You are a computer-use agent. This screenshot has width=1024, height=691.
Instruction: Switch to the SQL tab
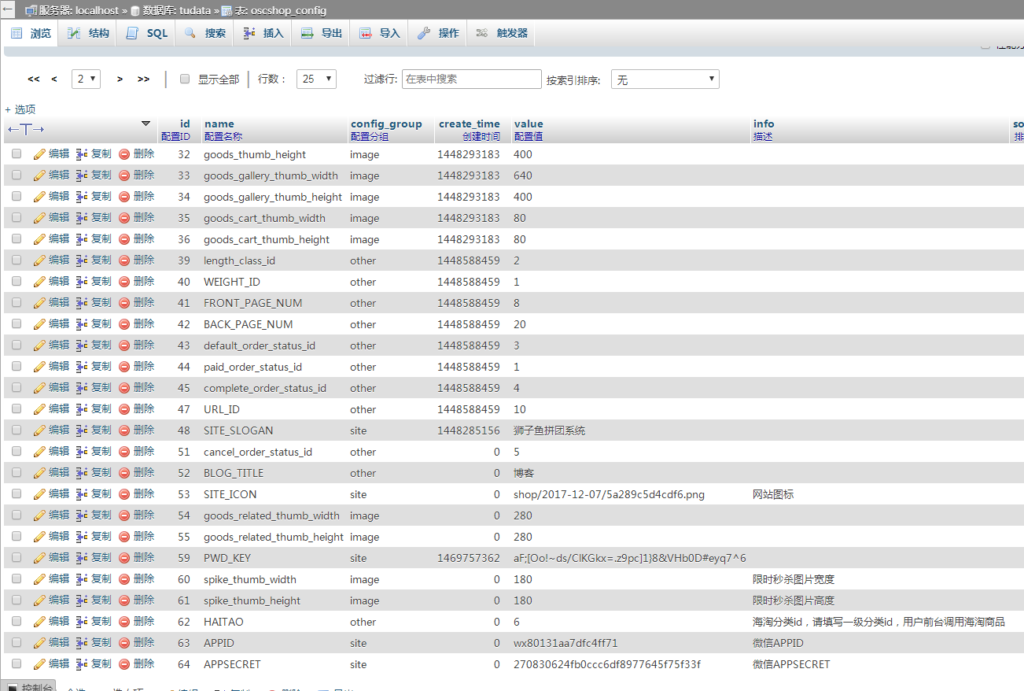pos(147,33)
